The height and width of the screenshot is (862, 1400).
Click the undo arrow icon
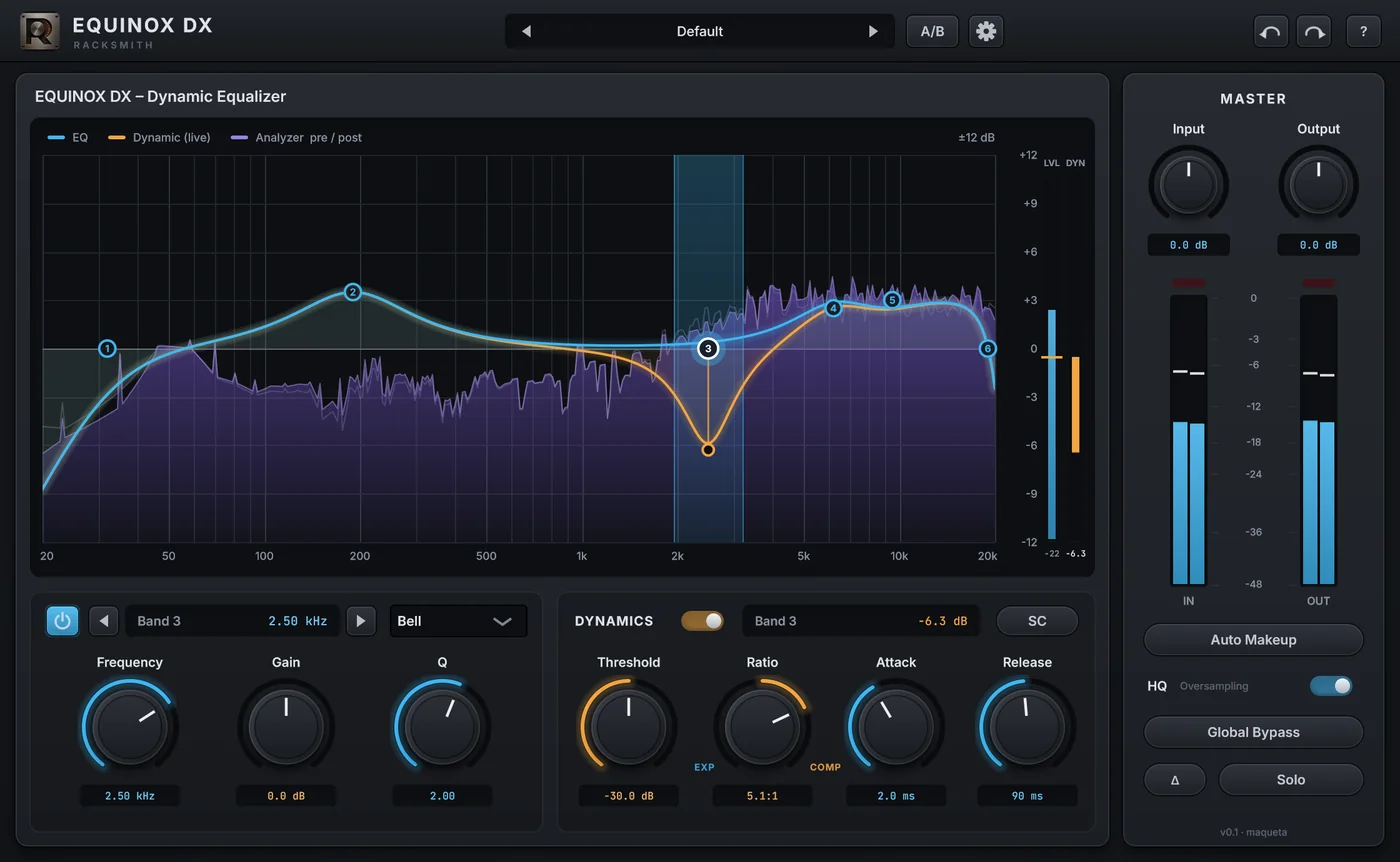[1270, 32]
